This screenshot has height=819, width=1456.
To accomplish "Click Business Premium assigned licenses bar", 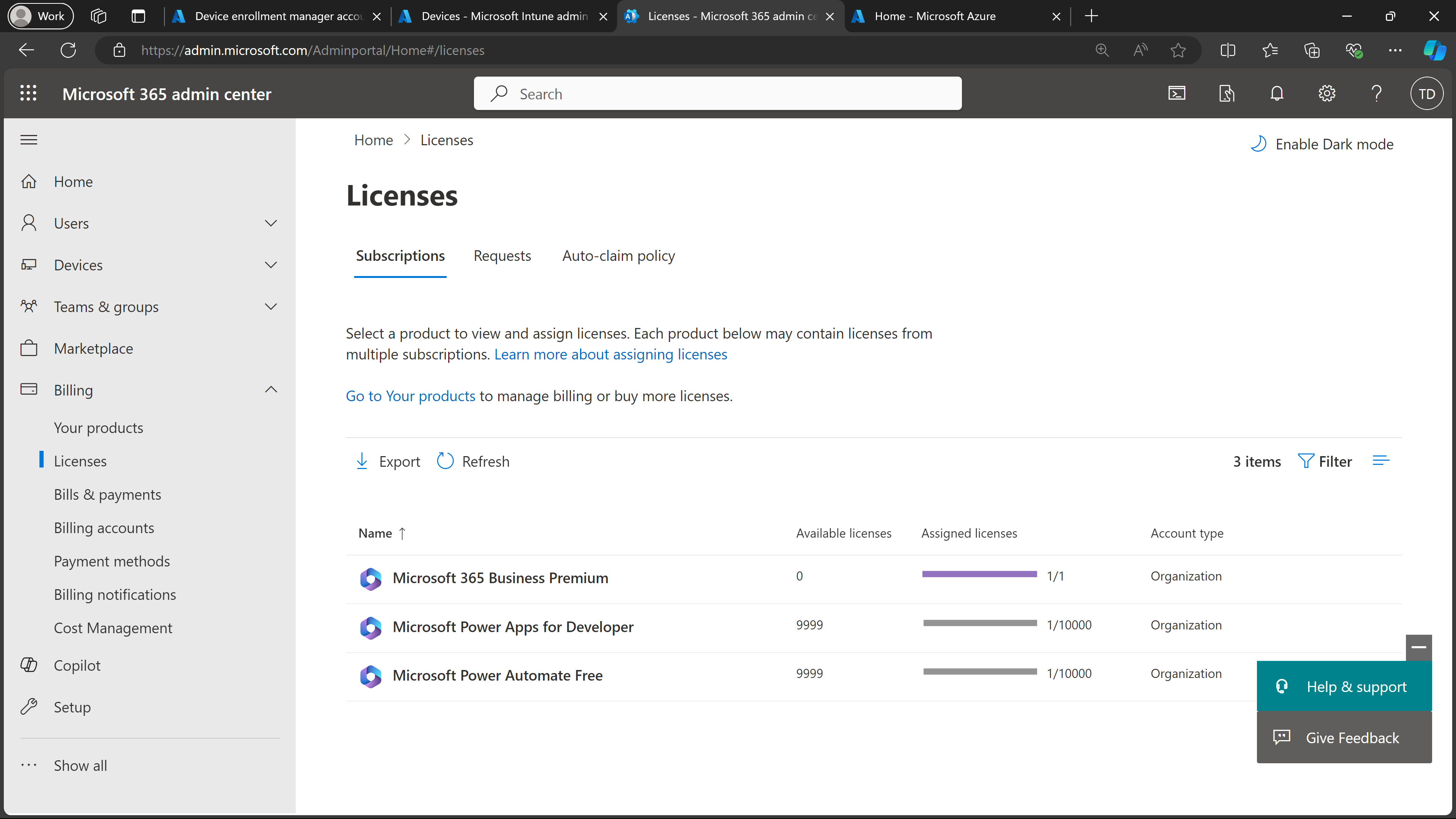I will point(979,574).
